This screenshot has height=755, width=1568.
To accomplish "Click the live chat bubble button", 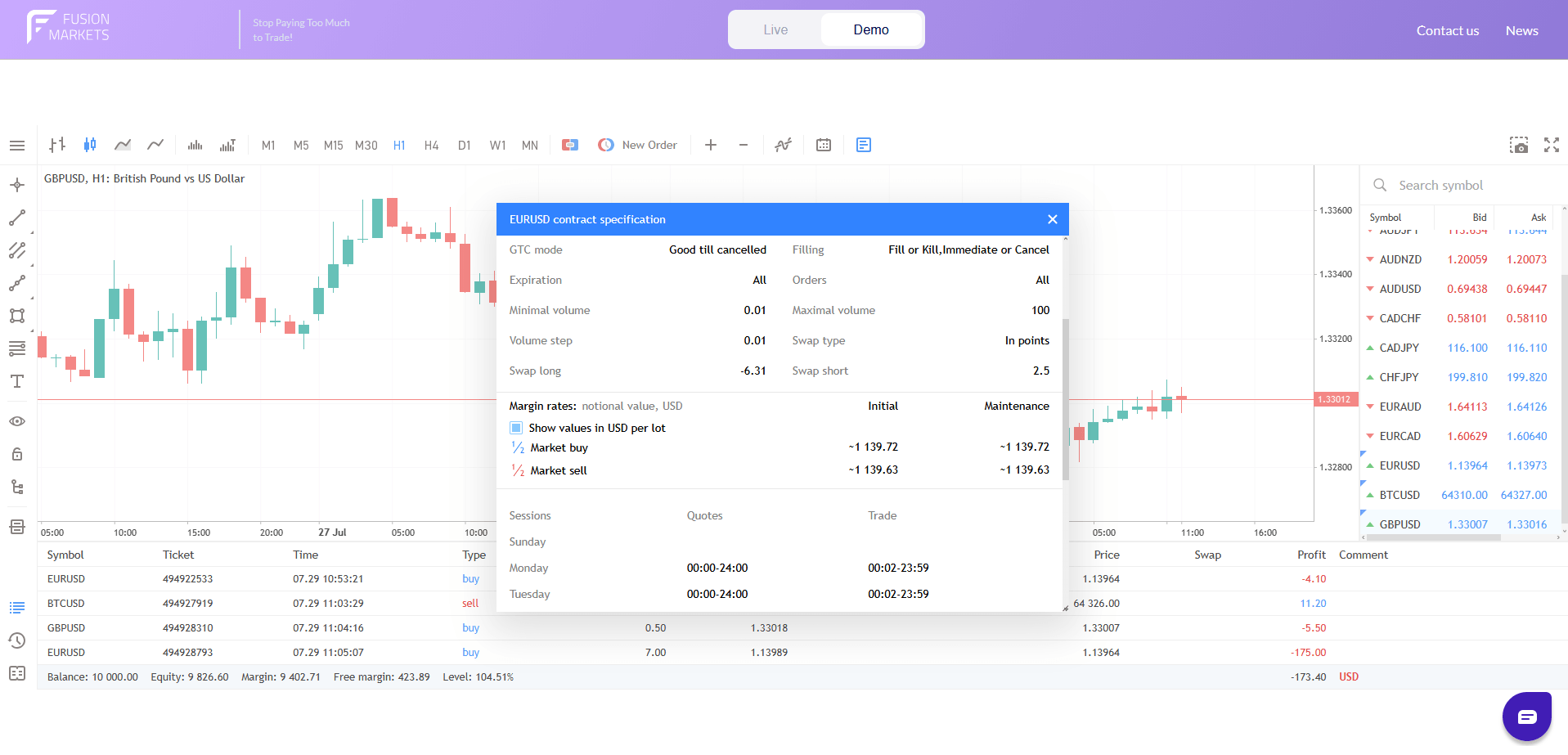I will [1527, 717].
